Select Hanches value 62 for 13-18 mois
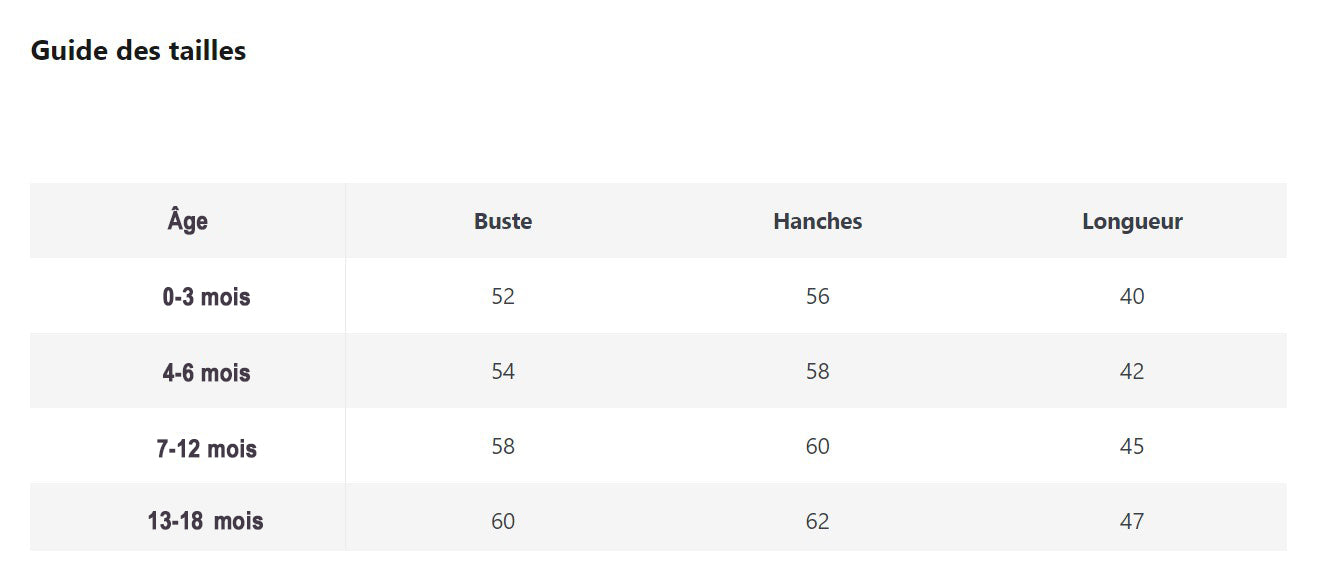Image resolution: width=1323 pixels, height=566 pixels. click(817, 522)
